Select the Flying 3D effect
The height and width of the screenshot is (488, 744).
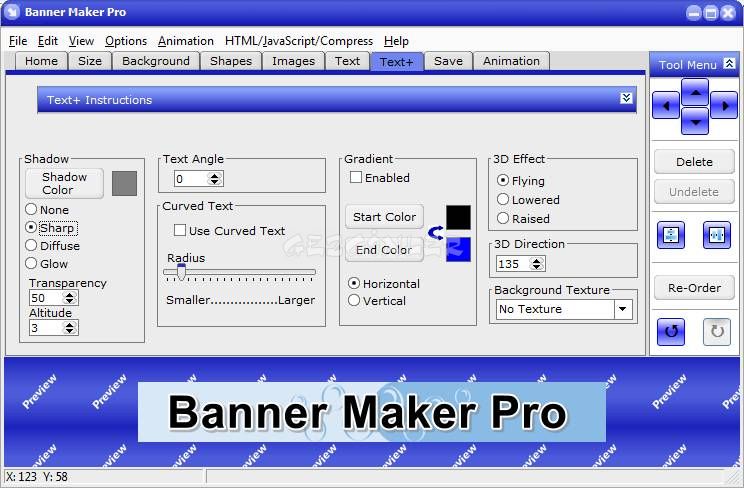502,180
